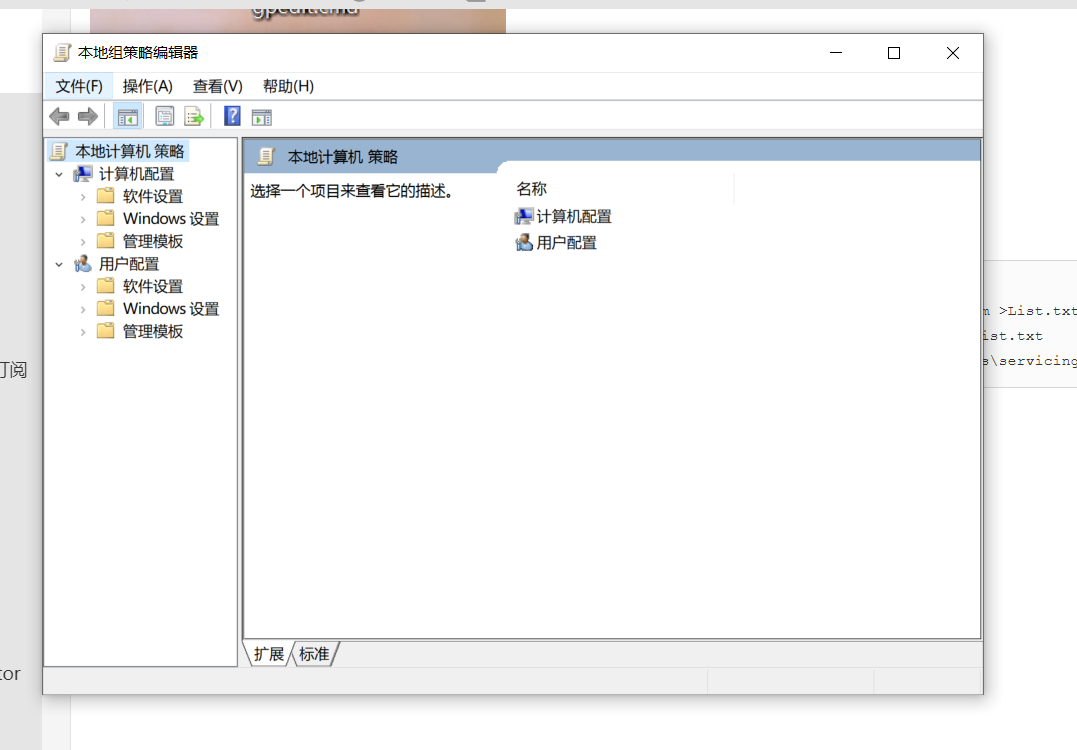
Task: Click the Back arrow toolbar icon
Action: [60, 117]
